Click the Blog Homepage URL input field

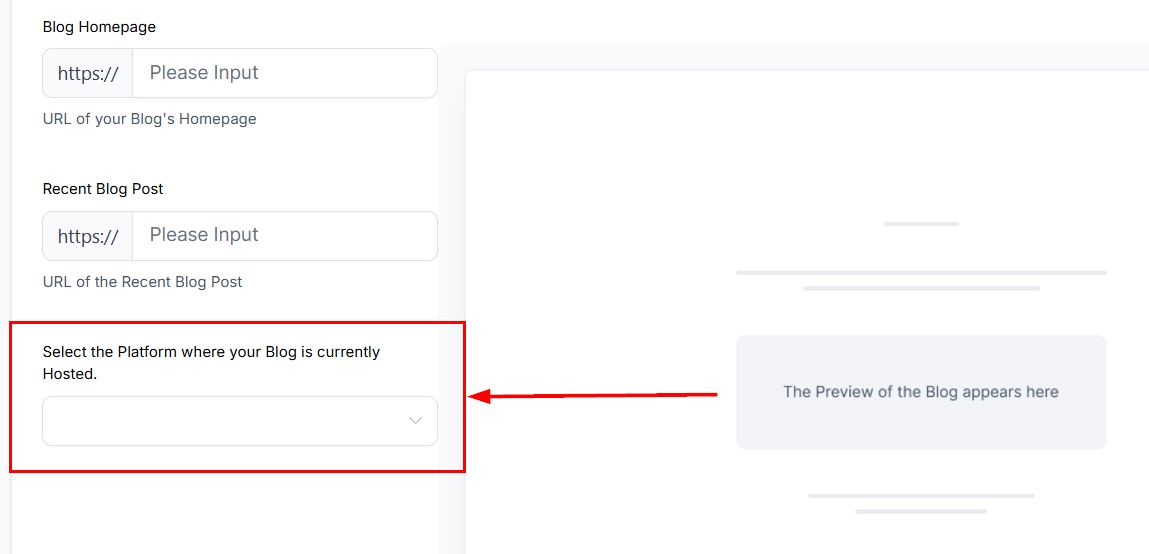coord(284,73)
